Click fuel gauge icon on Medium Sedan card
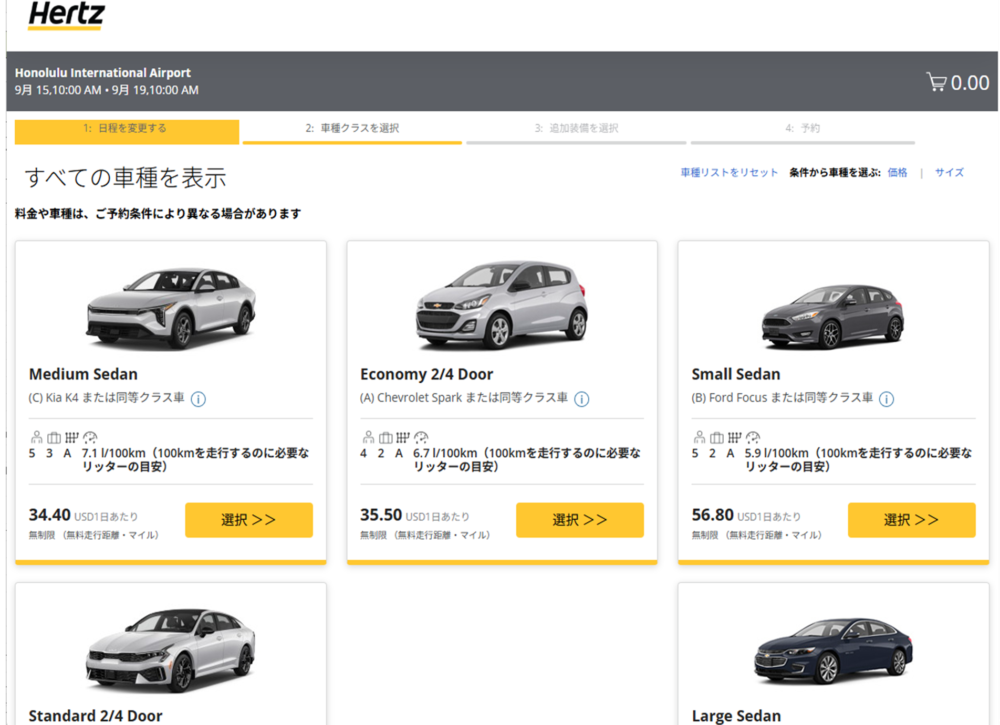This screenshot has width=1000, height=725. 90,437
